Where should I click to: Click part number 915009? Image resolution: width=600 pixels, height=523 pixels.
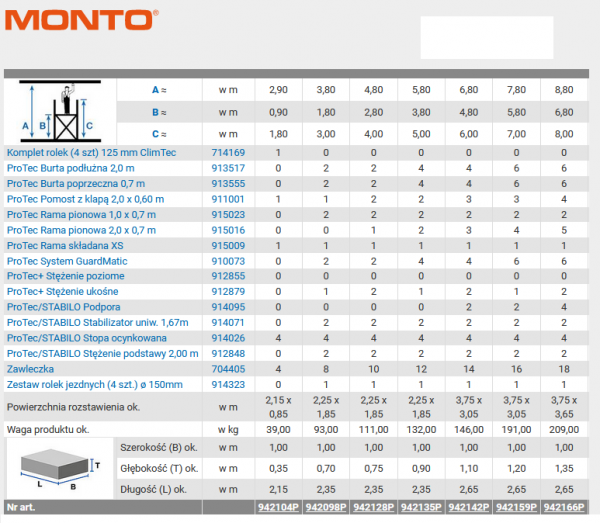tap(228, 246)
